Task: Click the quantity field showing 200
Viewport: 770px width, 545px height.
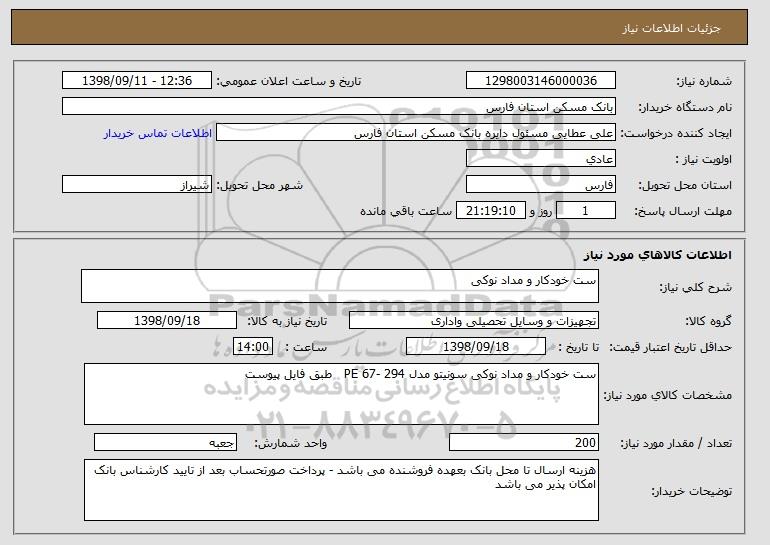Action: tap(524, 442)
